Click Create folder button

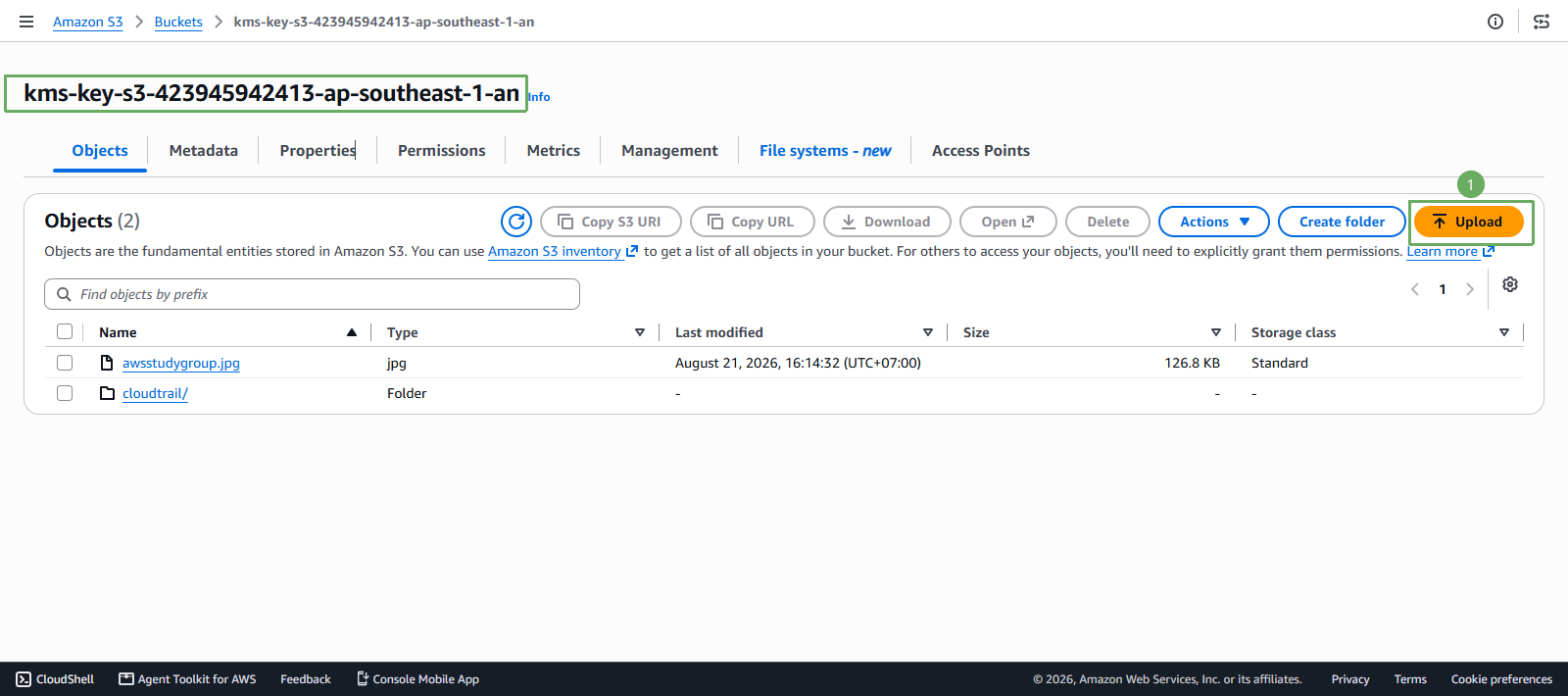coord(1342,222)
